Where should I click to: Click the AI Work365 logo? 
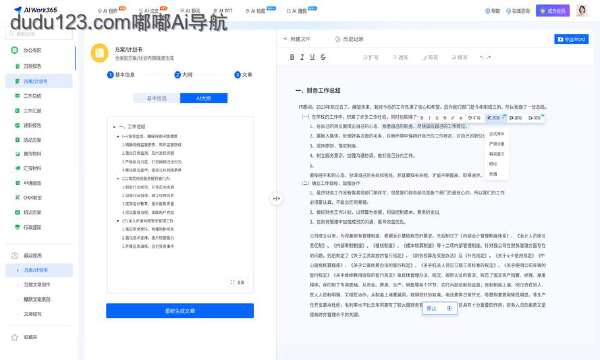35,10
